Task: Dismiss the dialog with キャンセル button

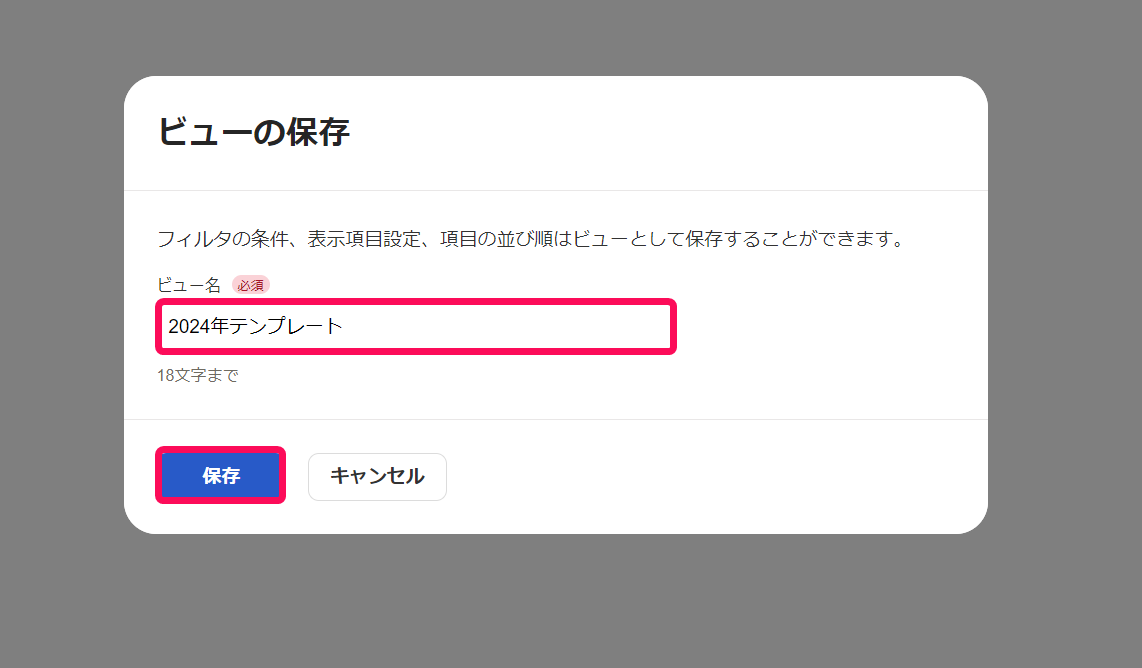Action: (x=377, y=476)
